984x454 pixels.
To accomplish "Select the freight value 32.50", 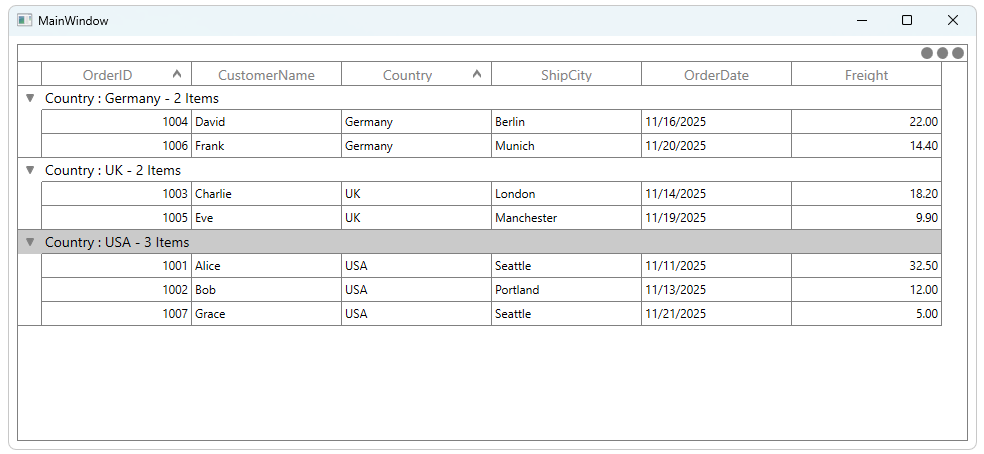I will pos(867,266).
